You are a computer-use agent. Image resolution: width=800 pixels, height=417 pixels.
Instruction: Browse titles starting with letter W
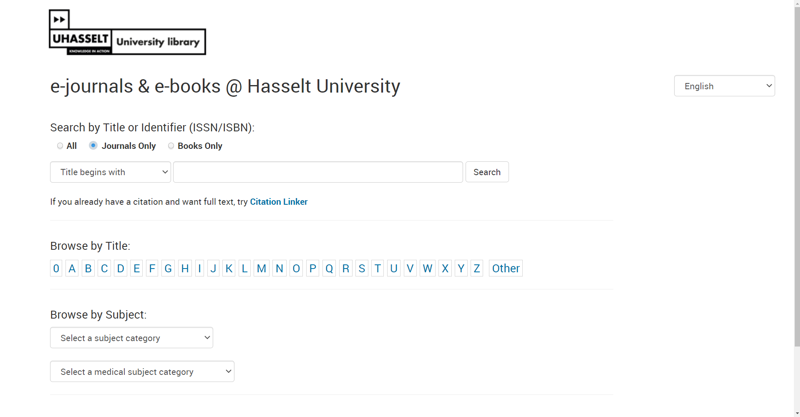click(x=427, y=268)
